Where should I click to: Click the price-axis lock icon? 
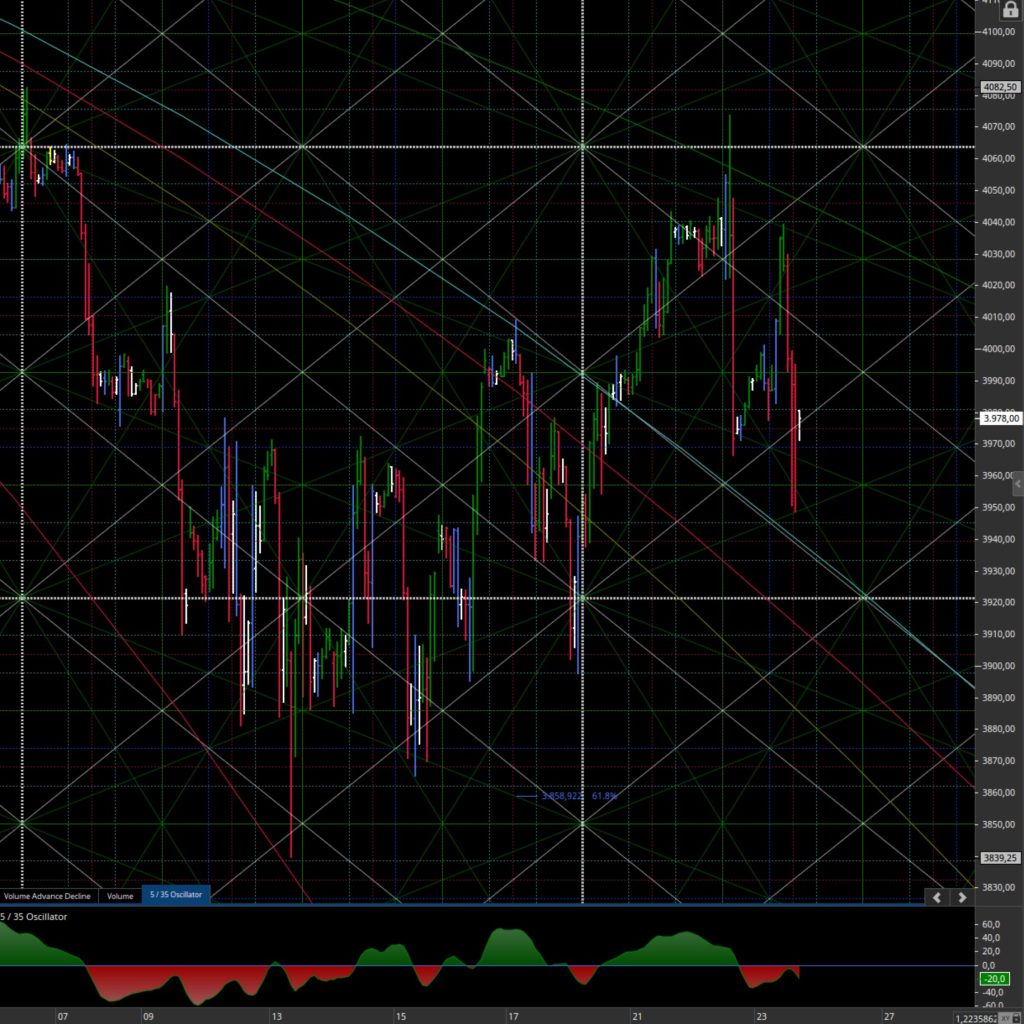[1010, 10]
